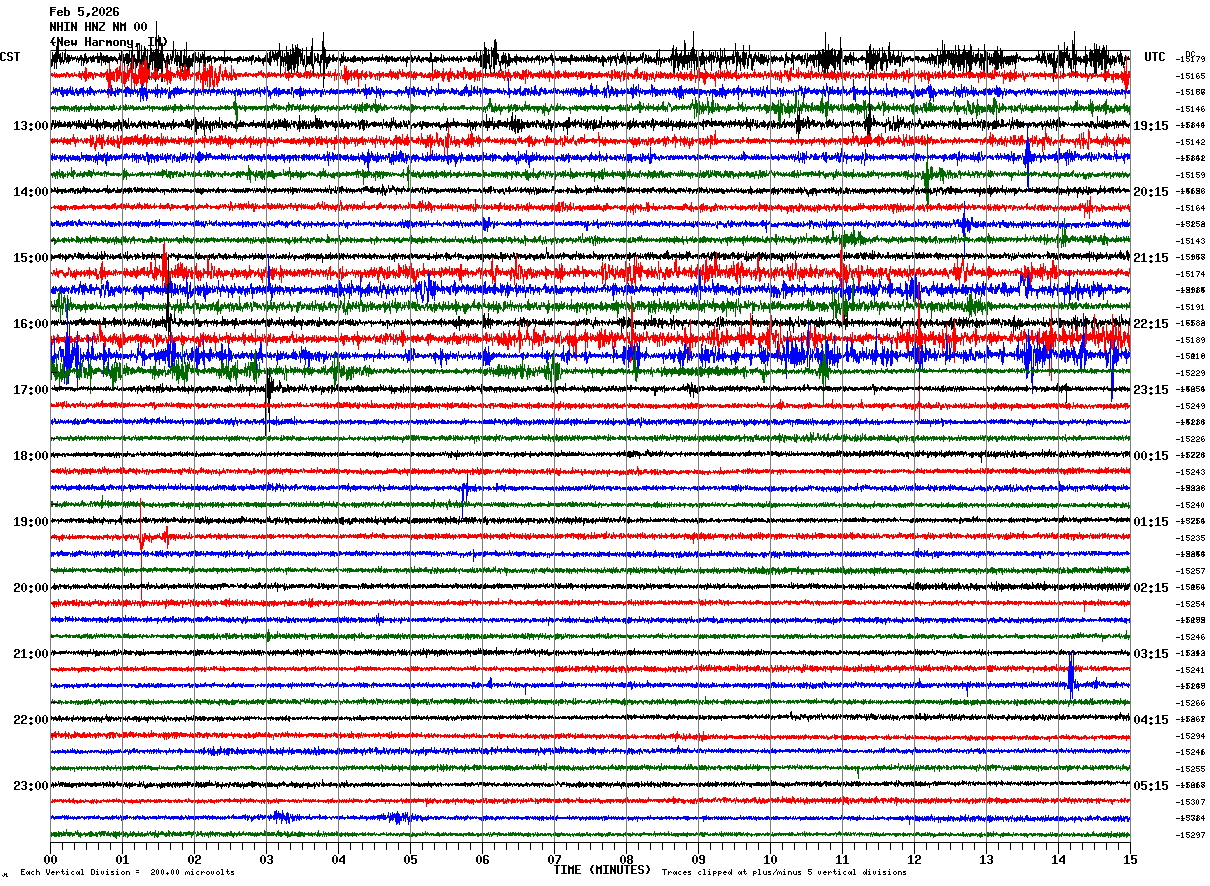Click the 19:15 UTC time label
The width and height of the screenshot is (1210, 886).
[1151, 126]
